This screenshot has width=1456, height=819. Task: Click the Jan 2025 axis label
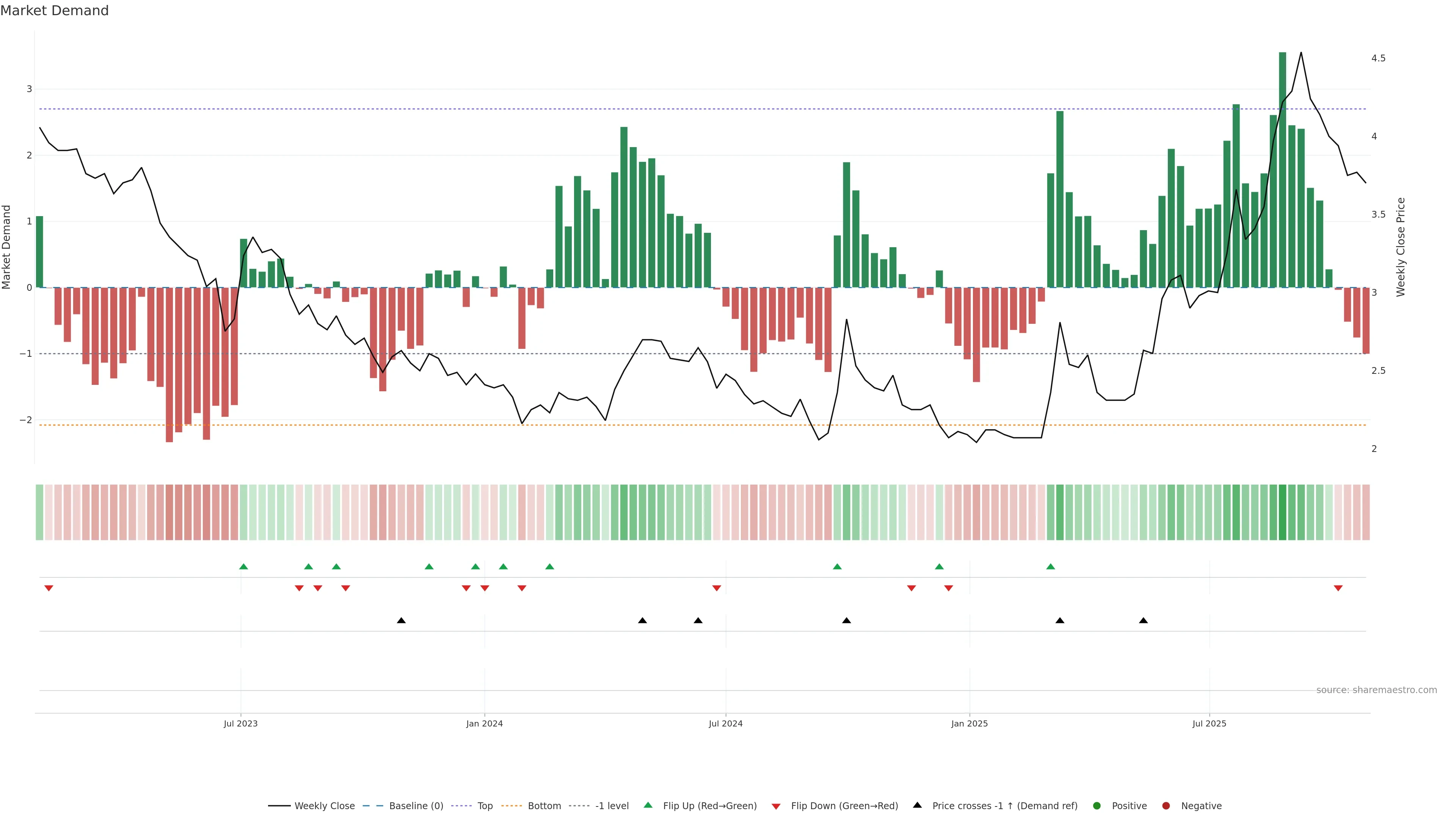[x=970, y=723]
